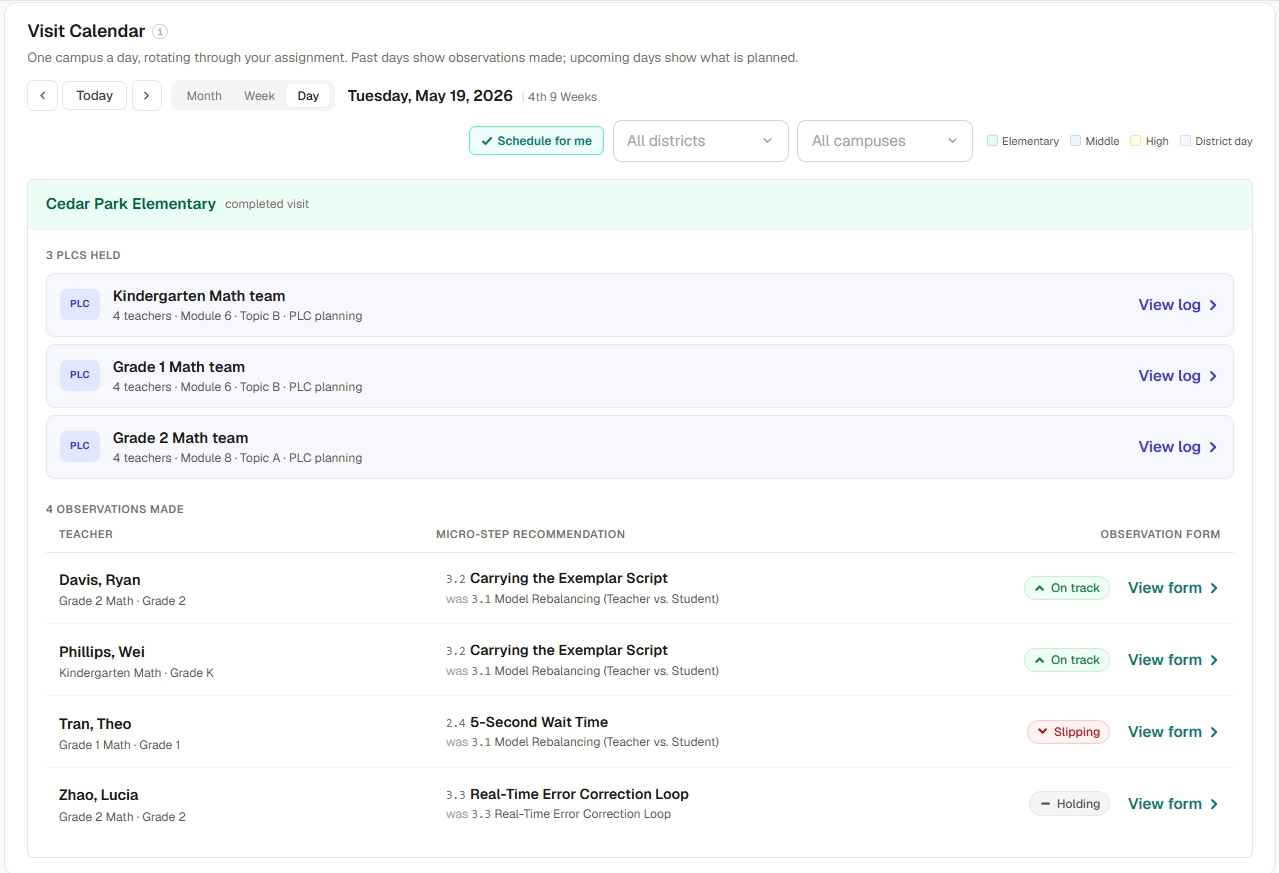Open the All campuses dropdown

tap(884, 141)
